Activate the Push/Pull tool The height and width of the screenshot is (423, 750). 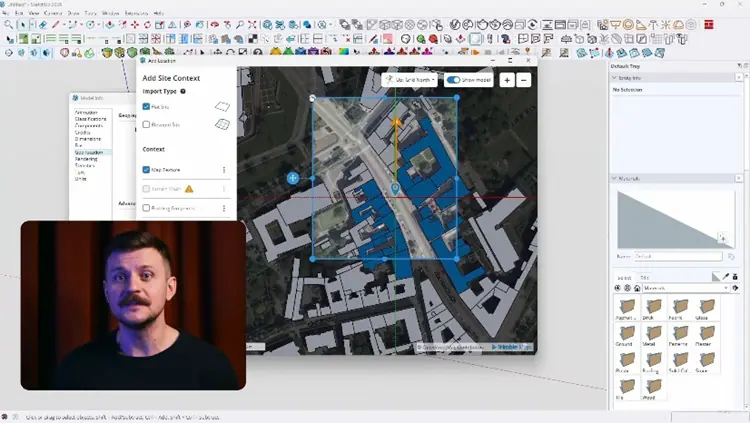(x=110, y=24)
